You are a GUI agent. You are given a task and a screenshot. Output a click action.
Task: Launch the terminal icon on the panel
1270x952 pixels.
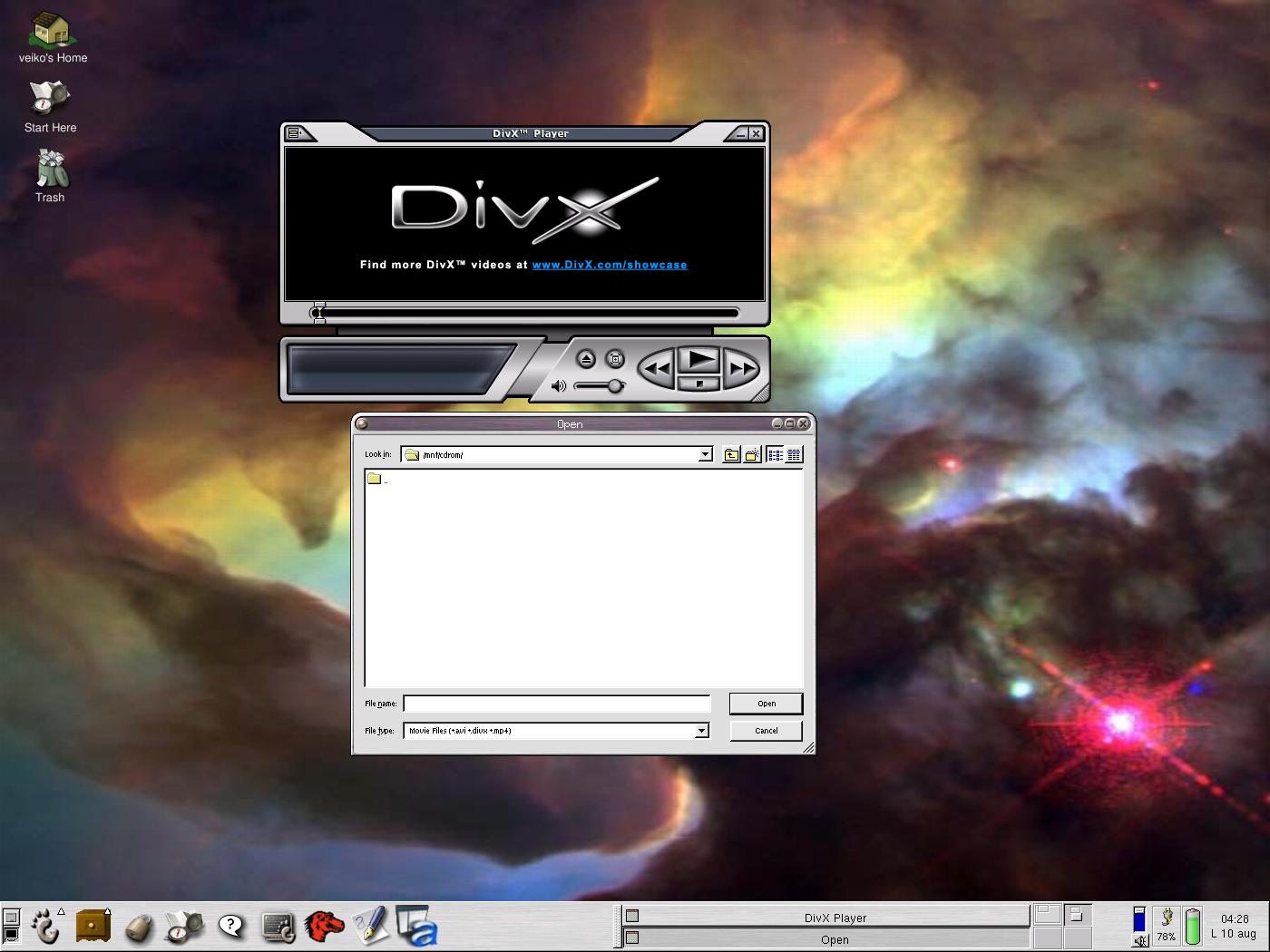(x=278, y=927)
